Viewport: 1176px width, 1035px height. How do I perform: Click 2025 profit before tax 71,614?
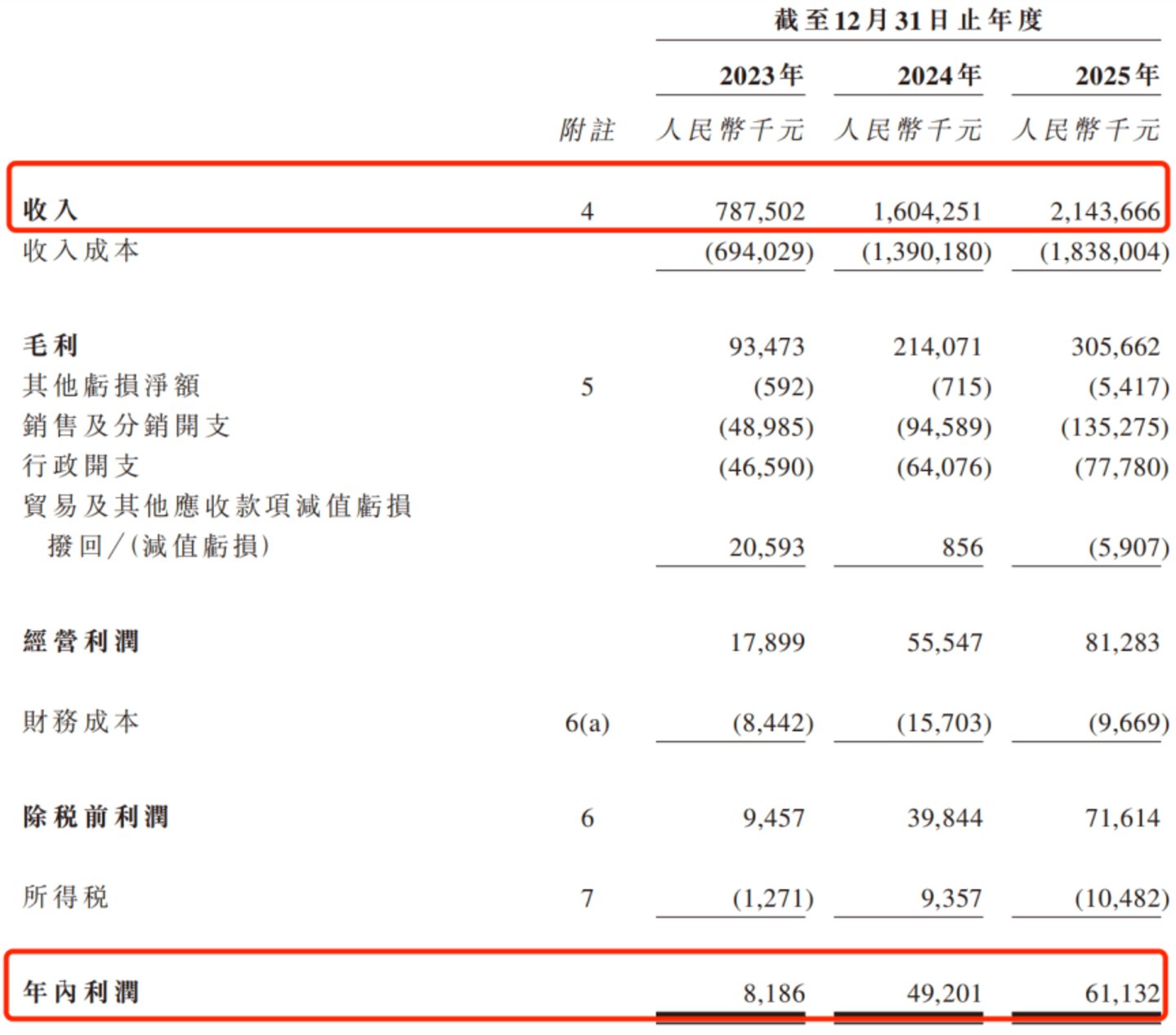pyautogui.click(x=1122, y=818)
